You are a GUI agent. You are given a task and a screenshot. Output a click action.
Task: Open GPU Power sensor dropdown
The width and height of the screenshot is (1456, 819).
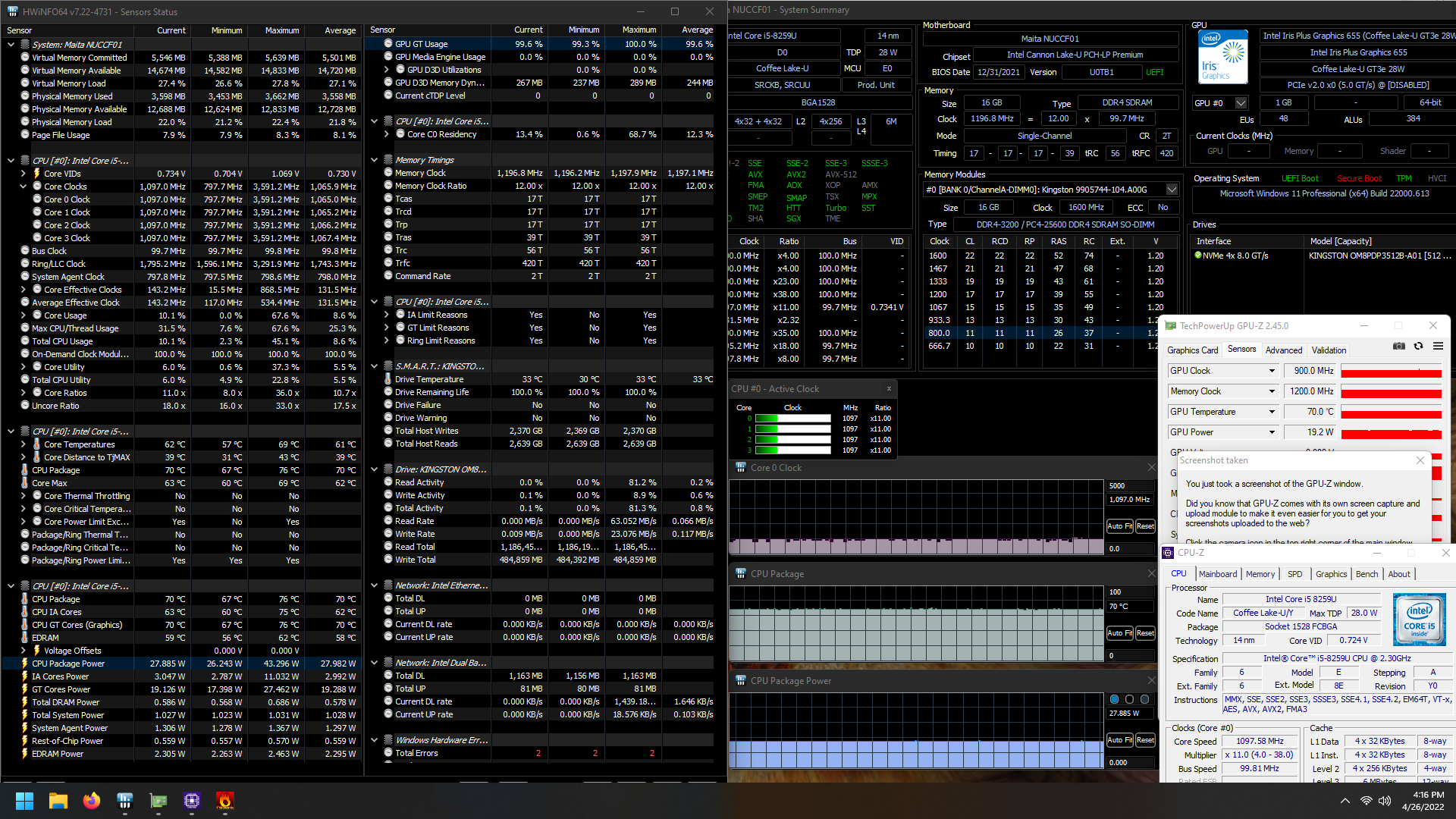1272,432
